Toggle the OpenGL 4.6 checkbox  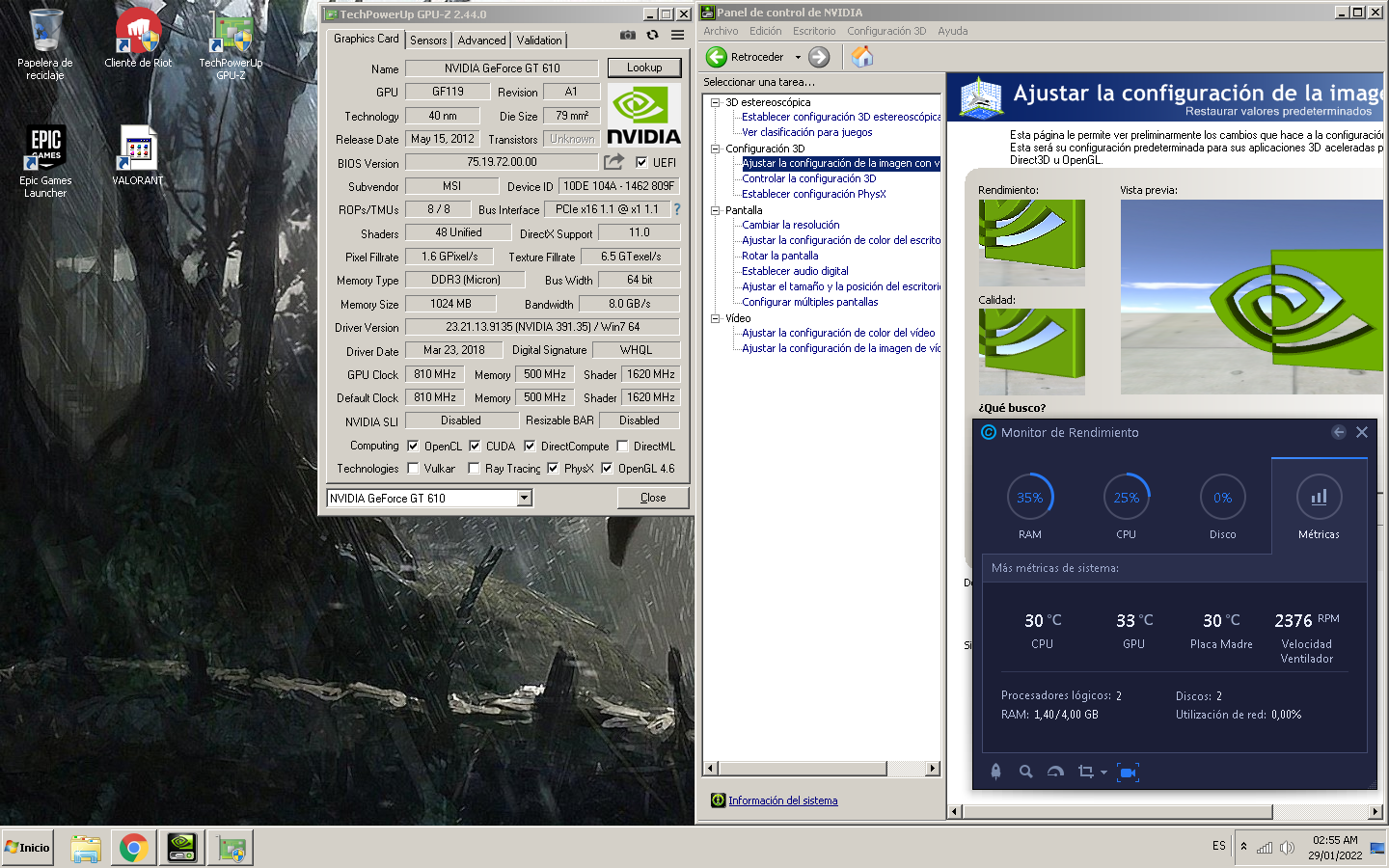pos(607,468)
